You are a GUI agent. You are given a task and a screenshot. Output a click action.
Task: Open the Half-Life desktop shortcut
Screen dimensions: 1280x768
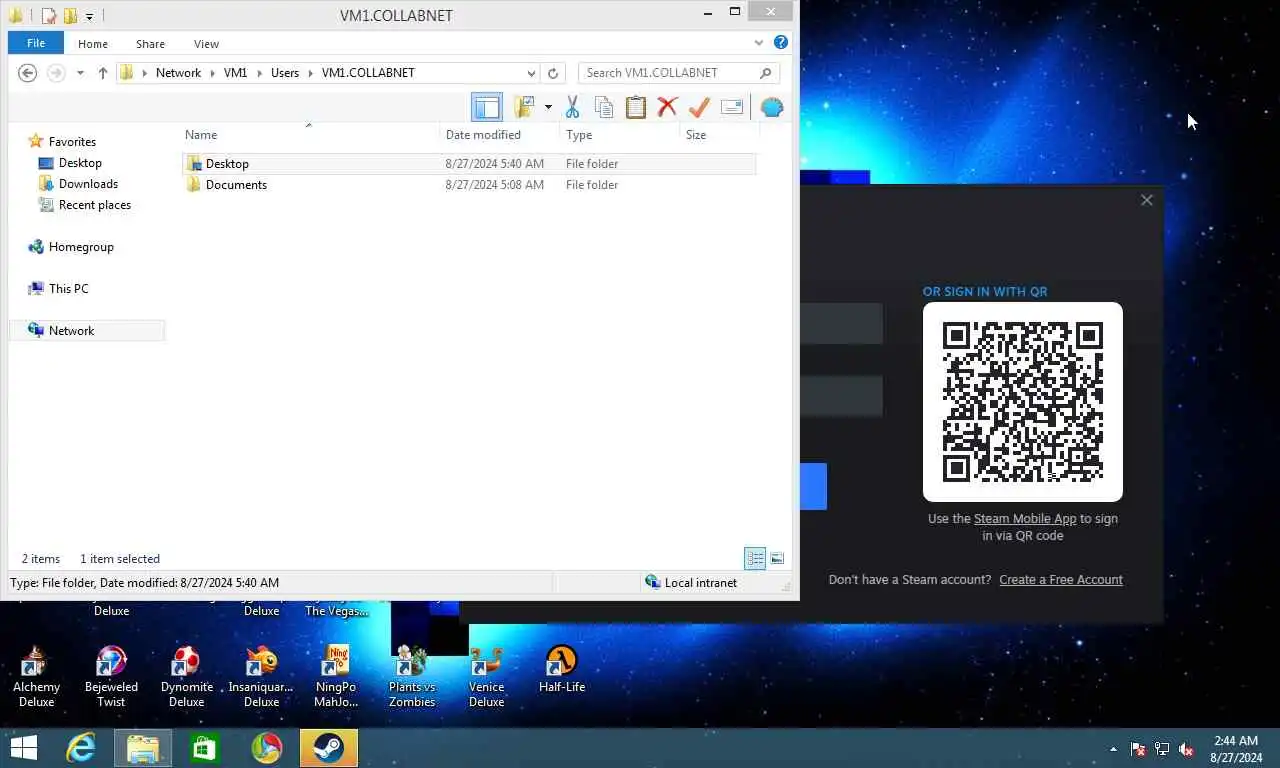pyautogui.click(x=562, y=670)
